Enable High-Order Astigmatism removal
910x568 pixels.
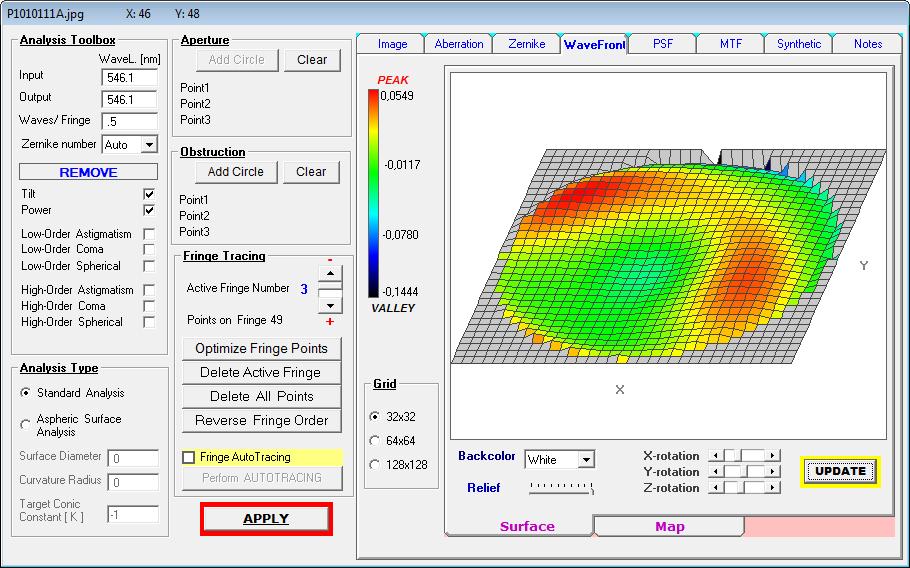point(149,290)
